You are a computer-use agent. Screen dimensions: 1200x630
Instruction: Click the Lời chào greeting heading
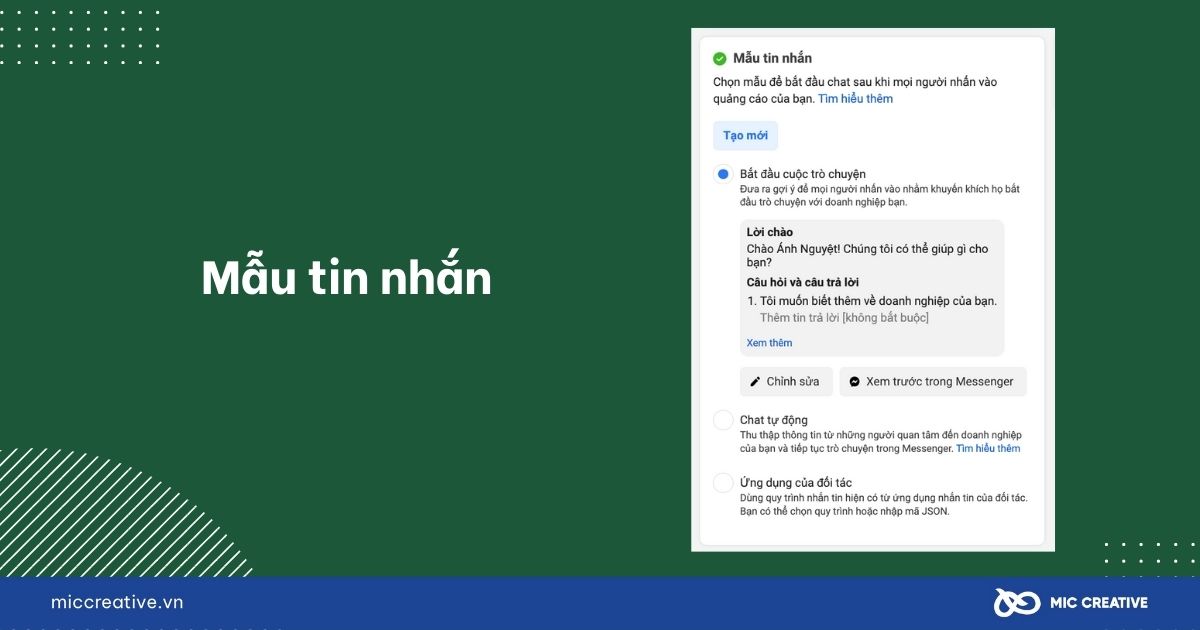[770, 232]
